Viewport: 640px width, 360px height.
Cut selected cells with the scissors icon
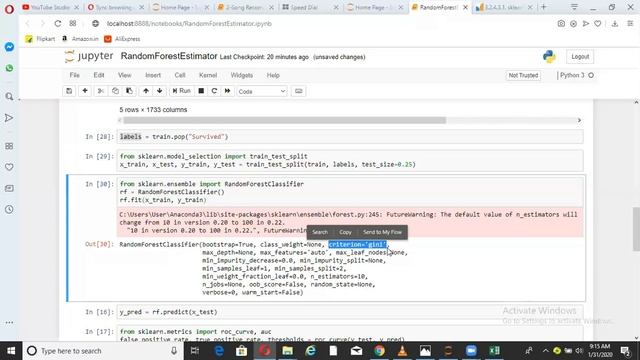click(100, 91)
